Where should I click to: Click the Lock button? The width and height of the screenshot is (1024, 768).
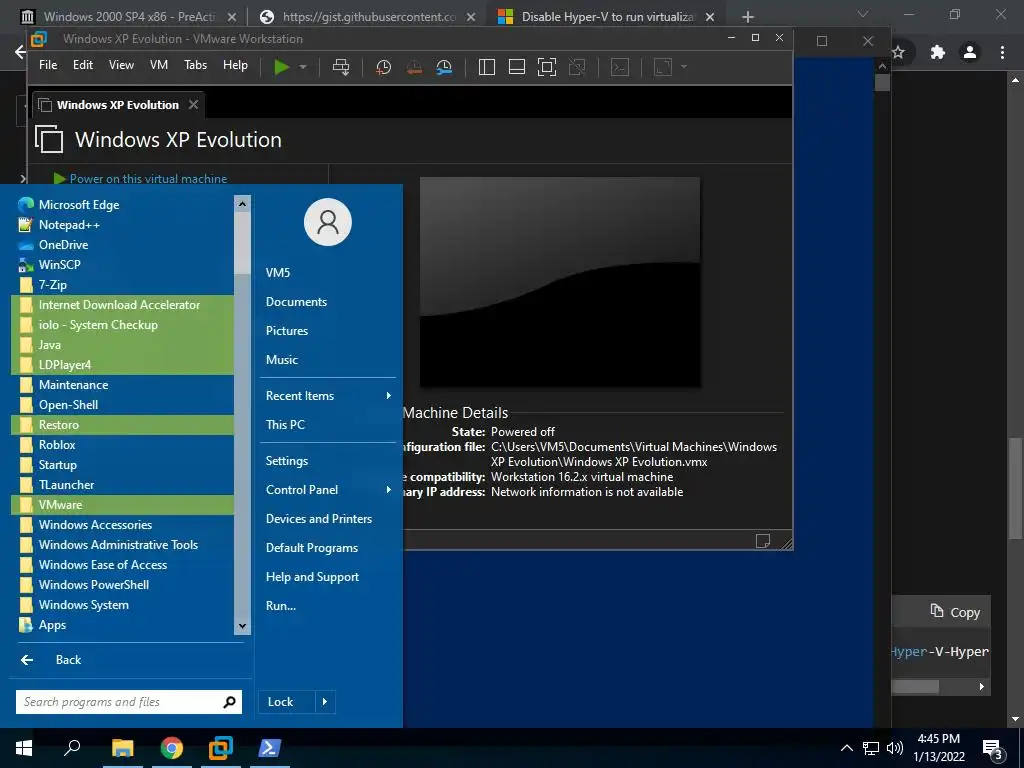(x=287, y=702)
